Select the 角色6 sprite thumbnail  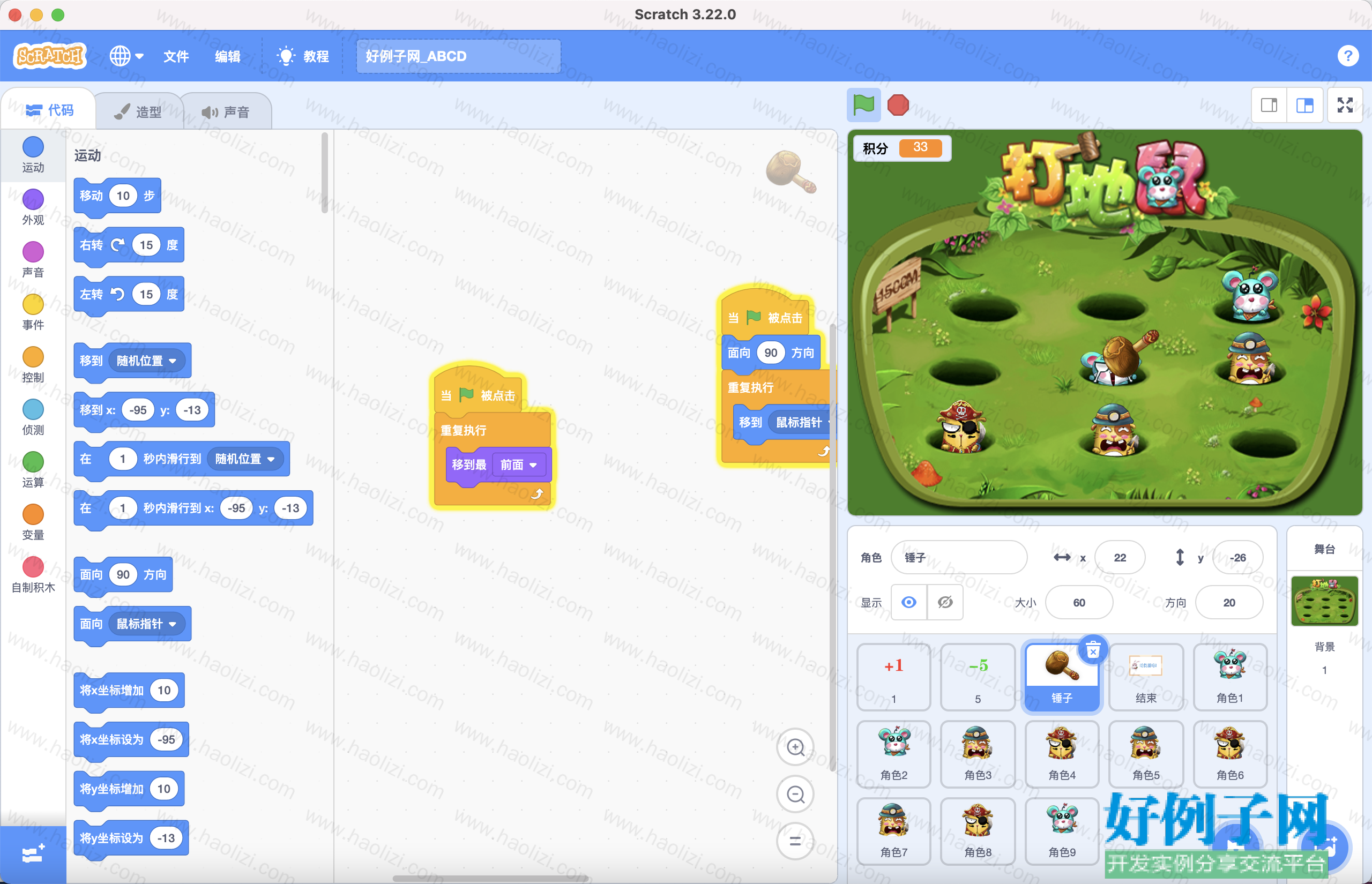point(1229,754)
